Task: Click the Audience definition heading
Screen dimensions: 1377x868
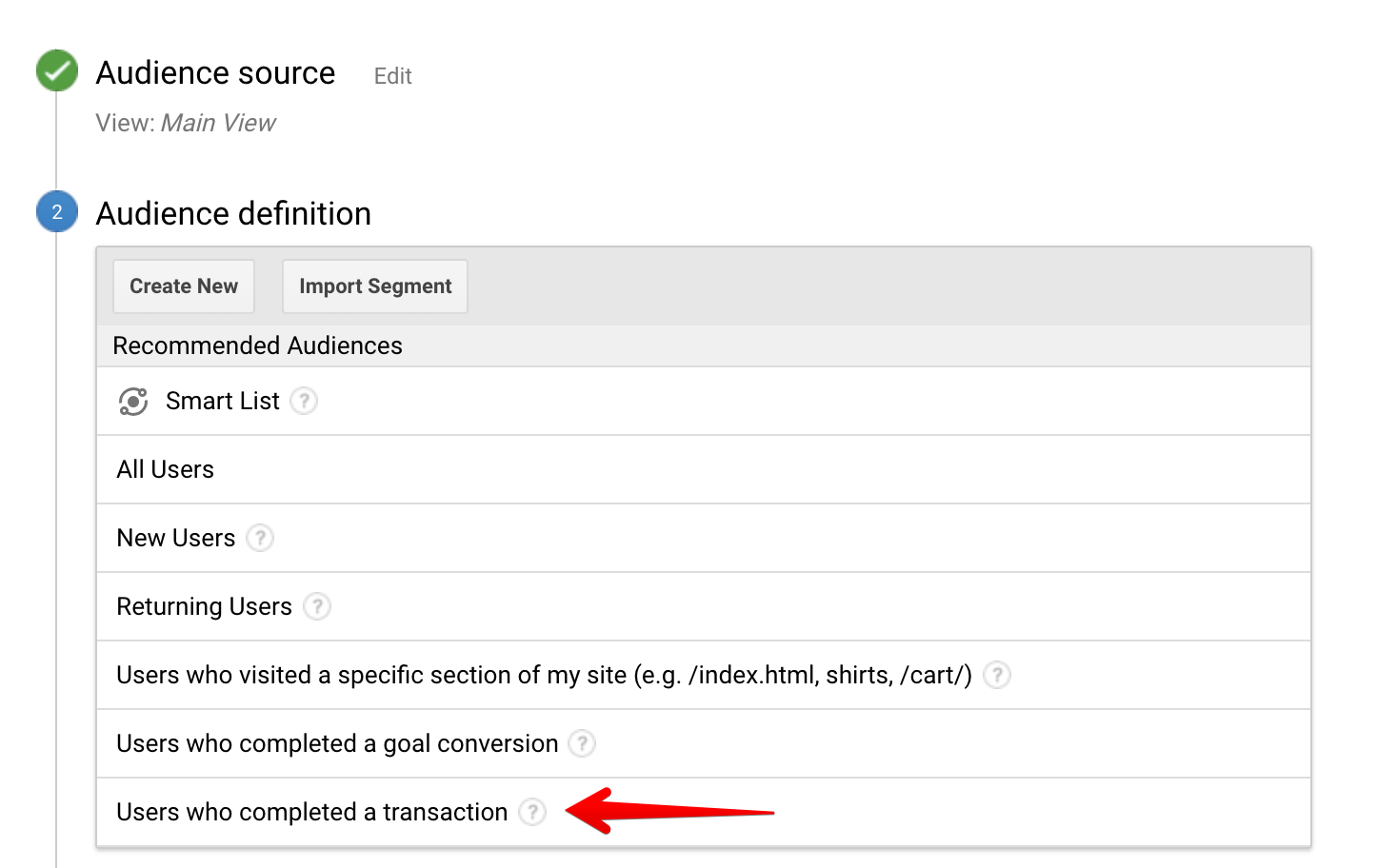Action: [x=233, y=214]
